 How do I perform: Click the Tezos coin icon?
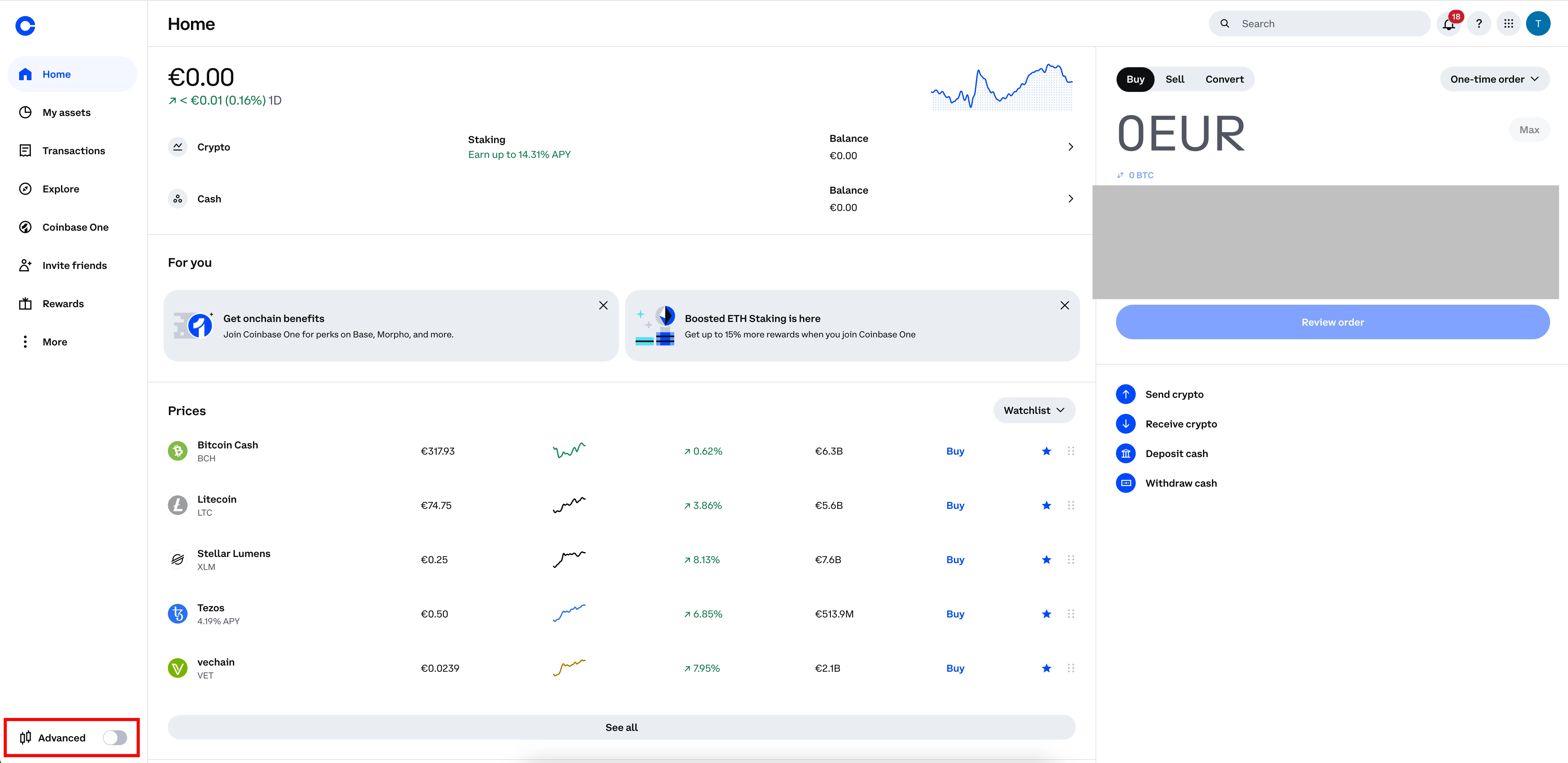pyautogui.click(x=178, y=614)
